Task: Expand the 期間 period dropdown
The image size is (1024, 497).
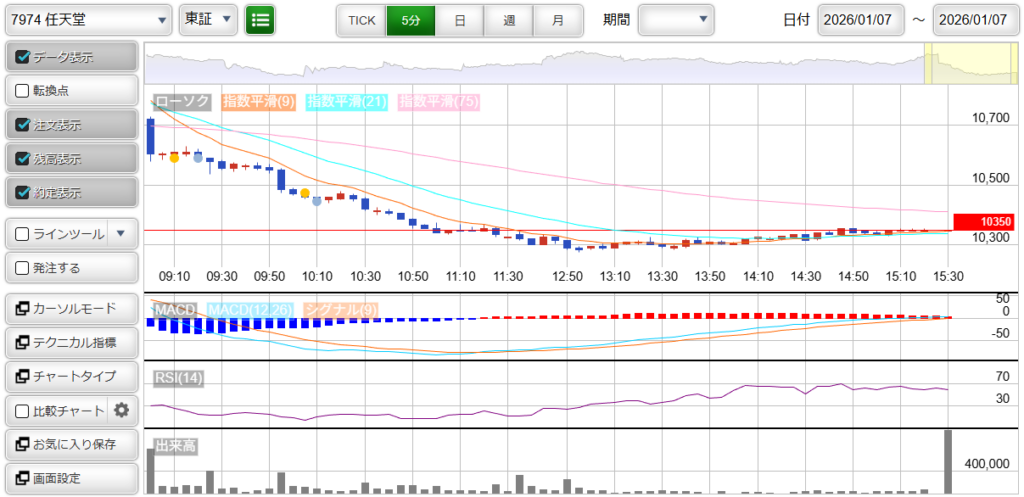Action: (x=676, y=19)
